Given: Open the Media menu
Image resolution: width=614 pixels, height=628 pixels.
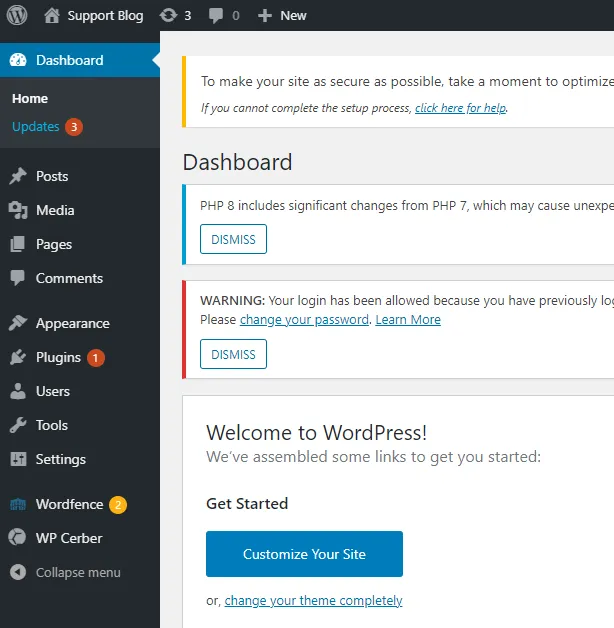Looking at the screenshot, I should pyautogui.click(x=55, y=210).
